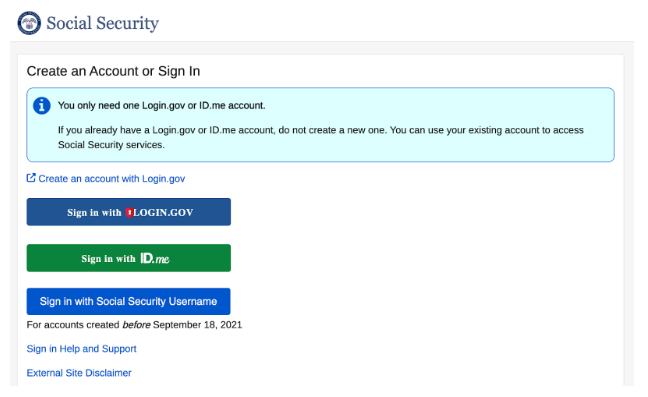Screen dimensions: 648x397
Task: Click the 'For accounts created before September 18' note
Action: point(134,325)
